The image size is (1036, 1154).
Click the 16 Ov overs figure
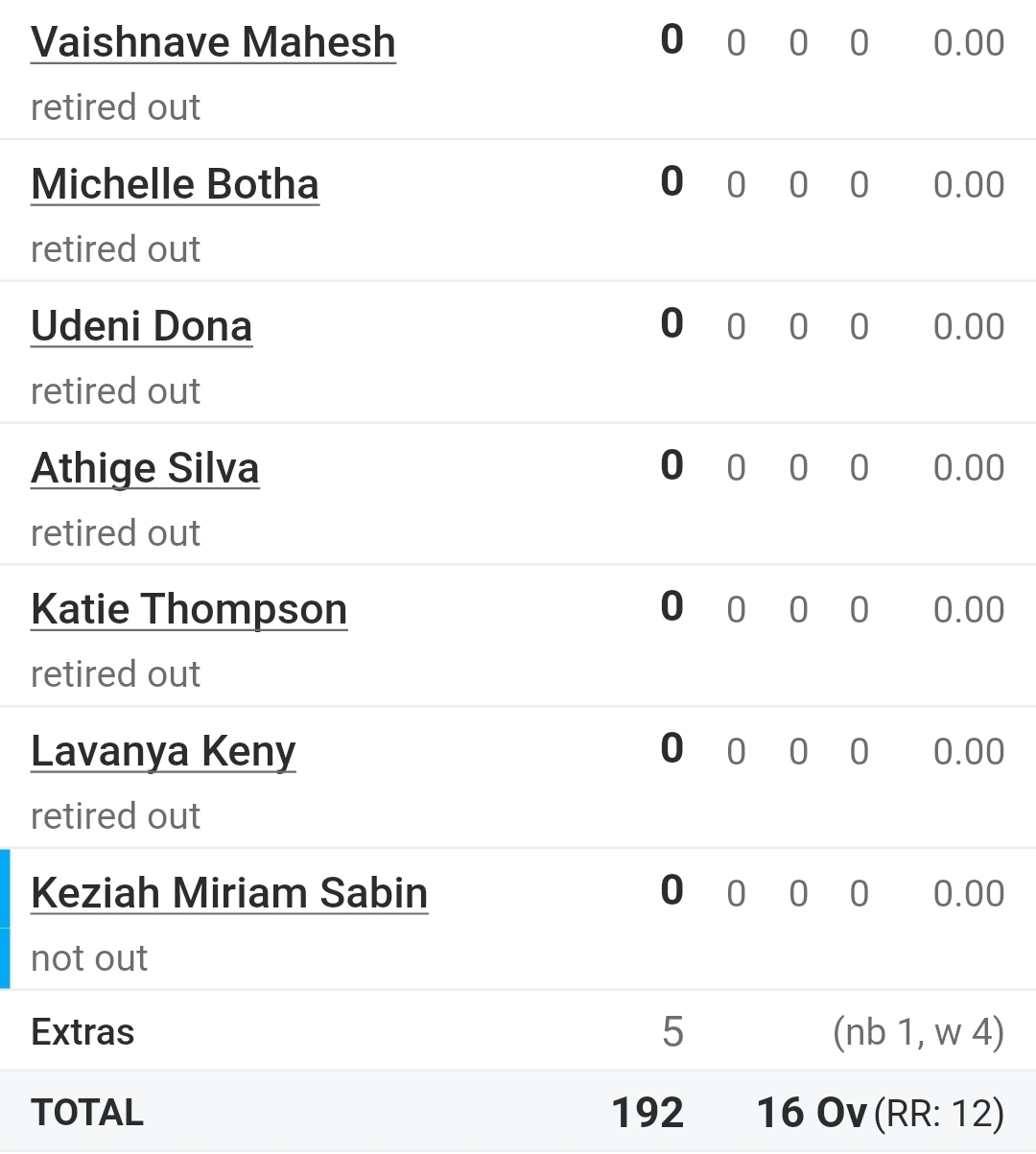point(812,1113)
